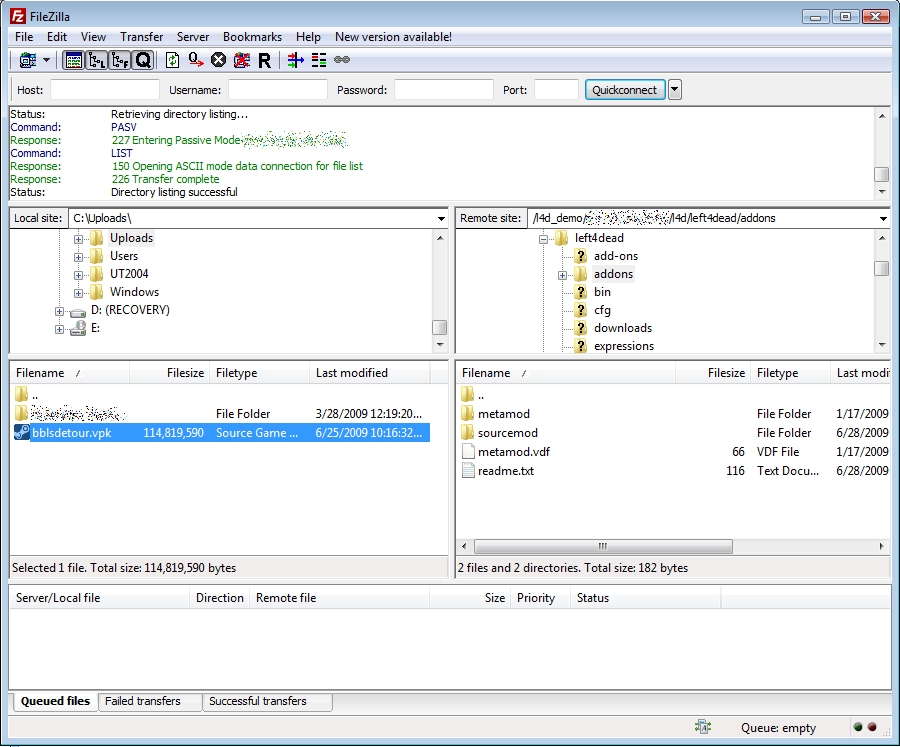Click the 'New version available!' menu link
Viewport: 900px width, 747px height.
point(393,37)
